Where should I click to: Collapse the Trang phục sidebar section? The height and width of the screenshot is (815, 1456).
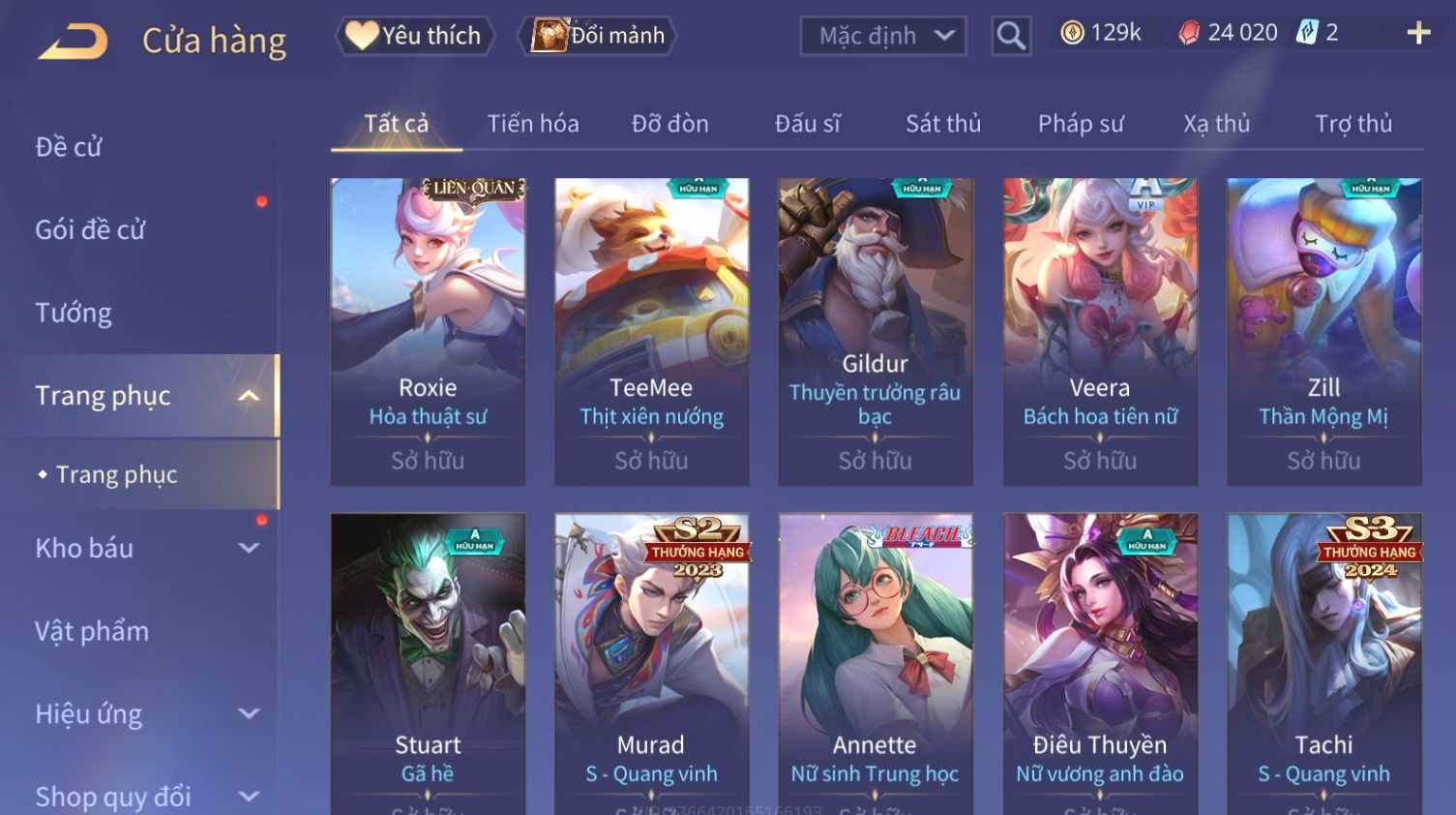coord(248,396)
